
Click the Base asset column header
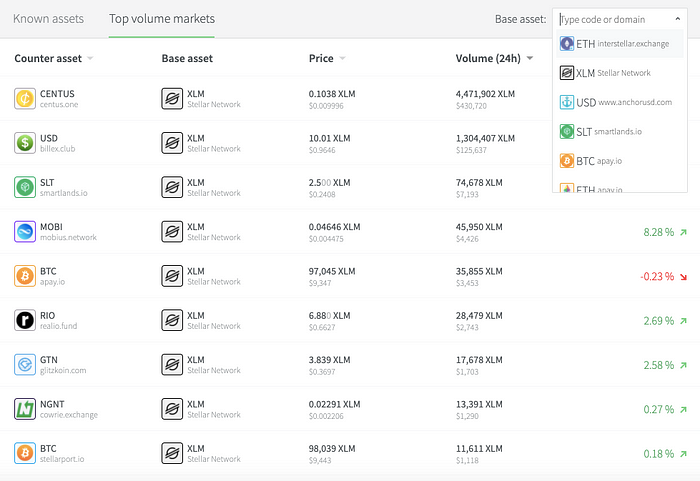(x=189, y=58)
